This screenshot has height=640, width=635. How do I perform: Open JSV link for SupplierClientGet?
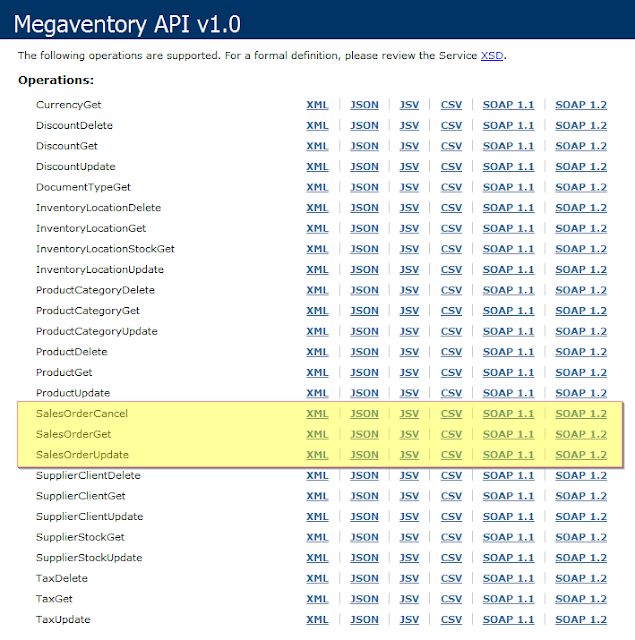(409, 496)
